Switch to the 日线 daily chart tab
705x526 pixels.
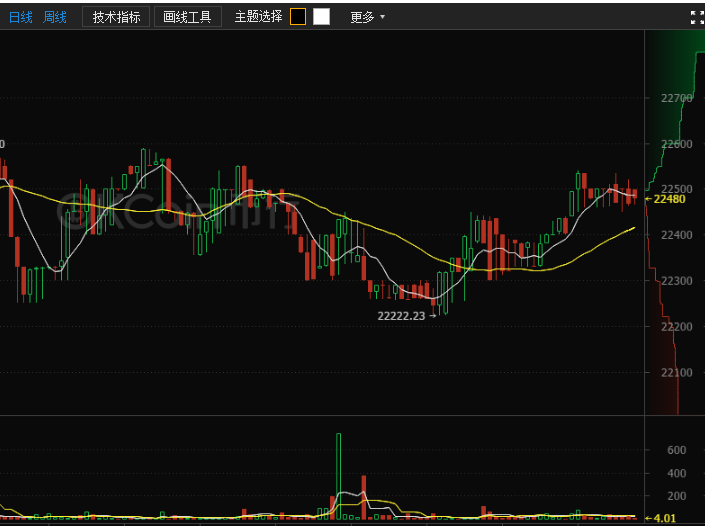[20, 17]
